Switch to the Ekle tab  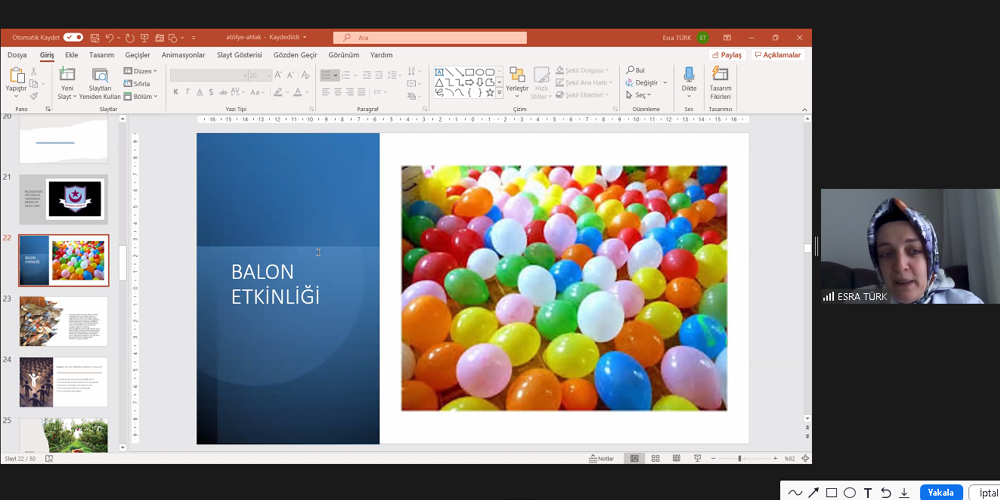click(71, 55)
